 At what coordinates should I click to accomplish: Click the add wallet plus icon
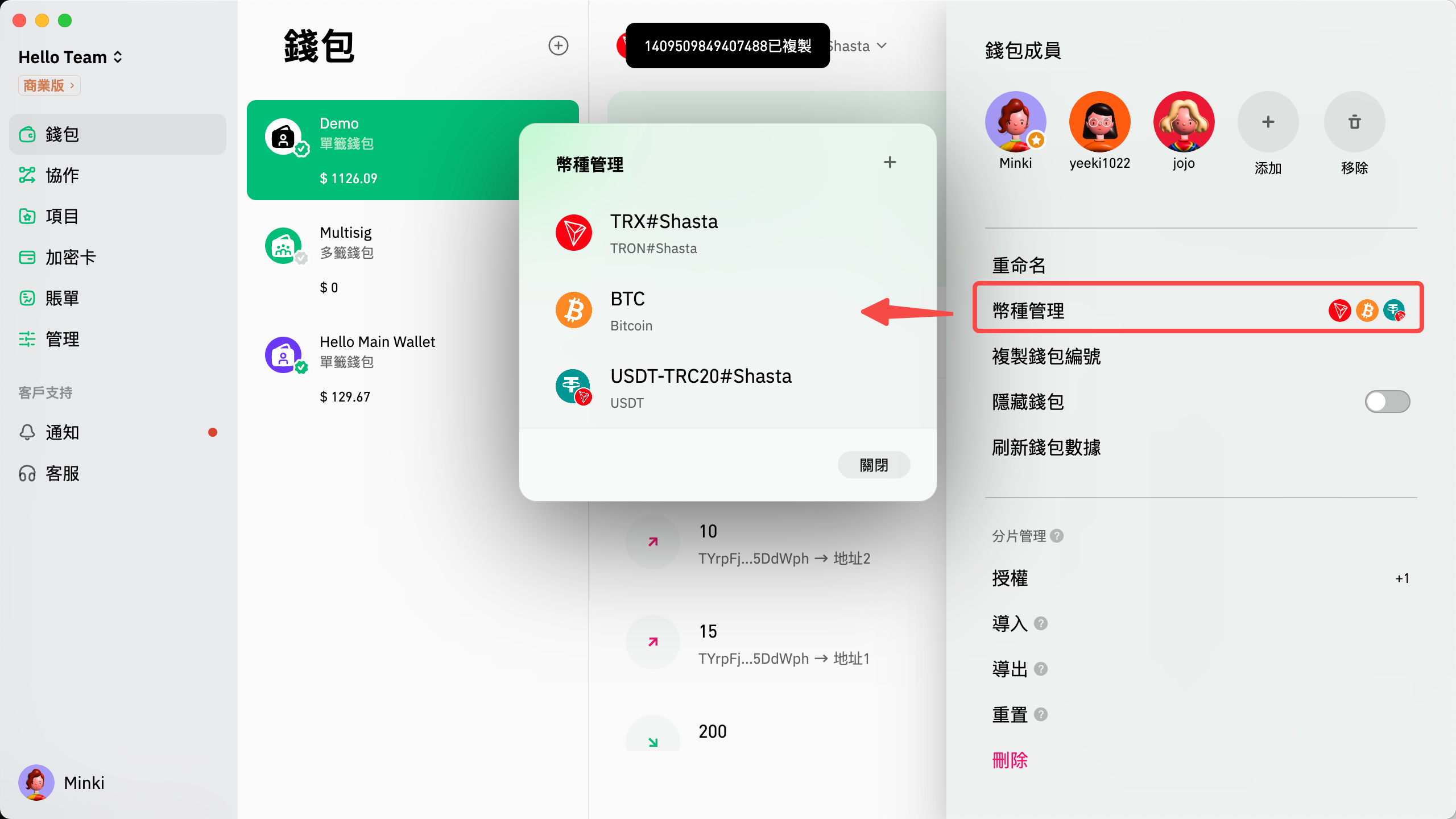tap(558, 45)
